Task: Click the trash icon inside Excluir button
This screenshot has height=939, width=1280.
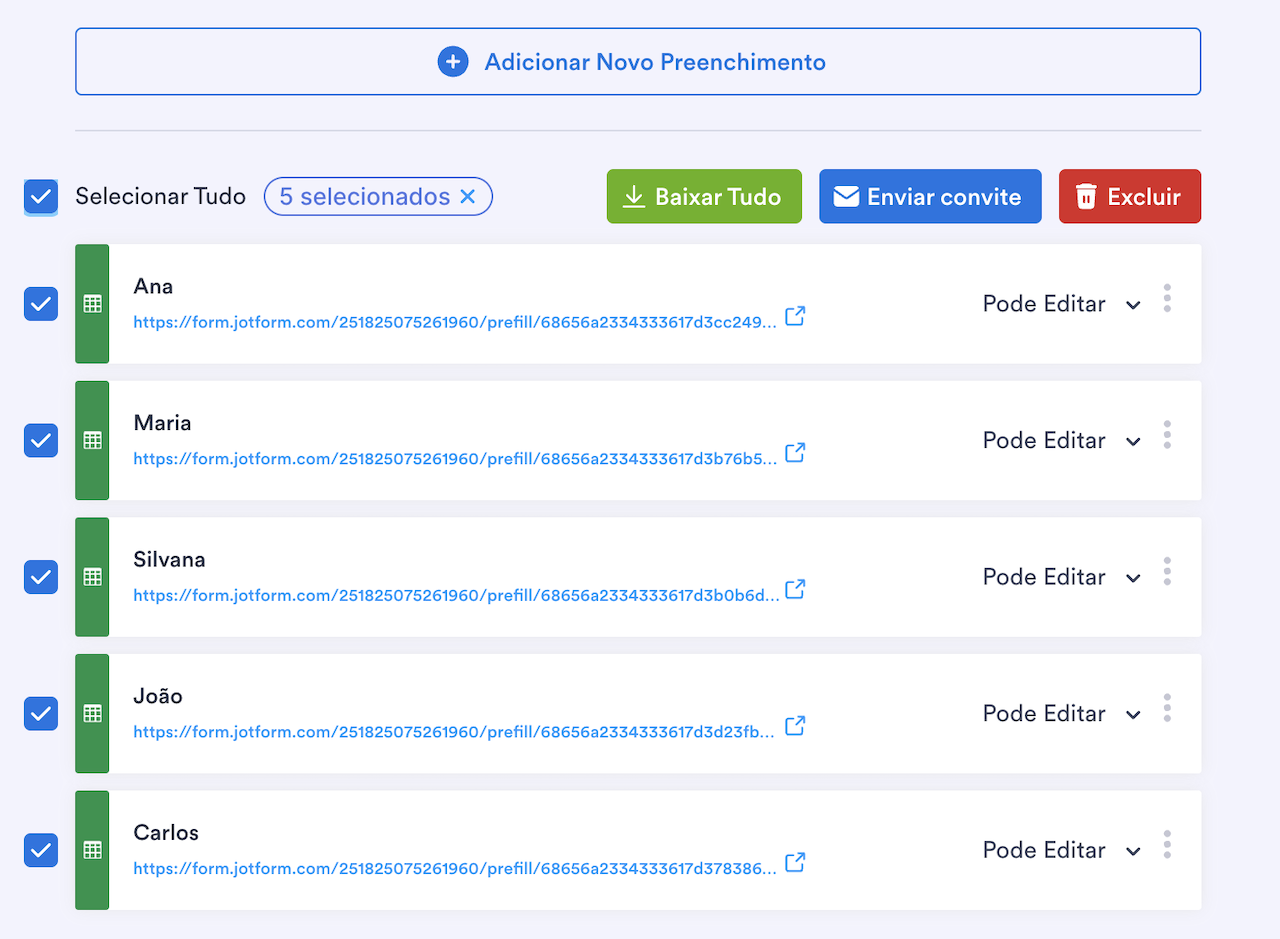Action: 1087,196
